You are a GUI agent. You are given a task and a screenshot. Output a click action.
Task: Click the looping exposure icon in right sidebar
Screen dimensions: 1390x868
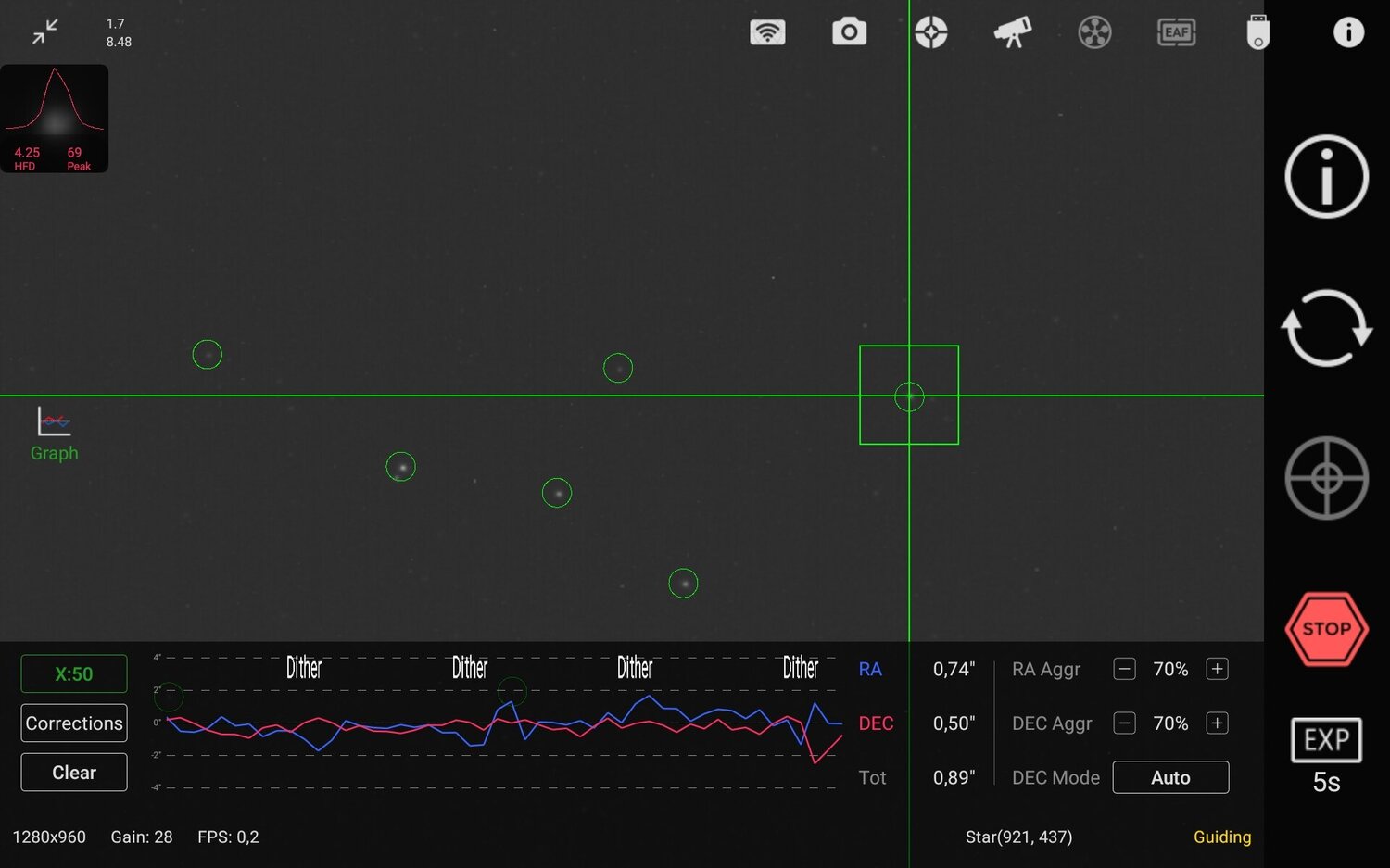(1326, 329)
